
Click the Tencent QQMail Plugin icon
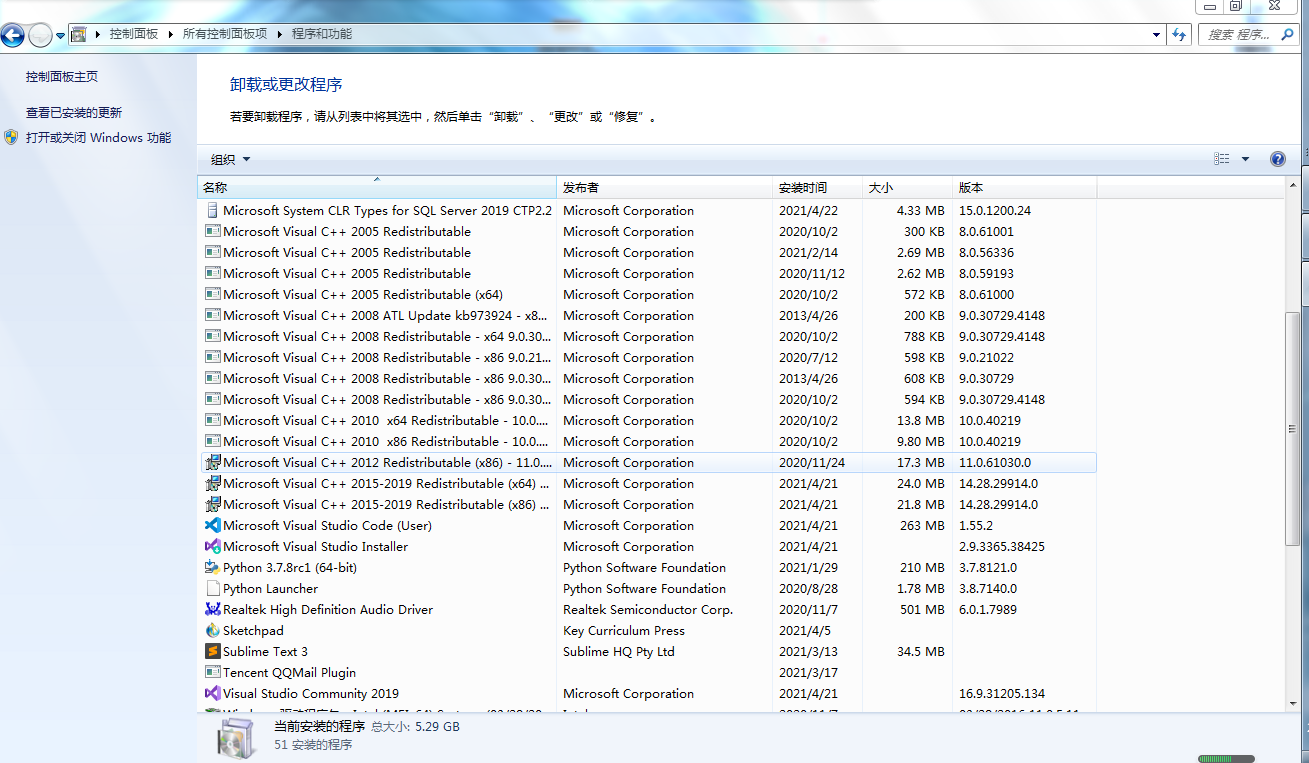212,673
